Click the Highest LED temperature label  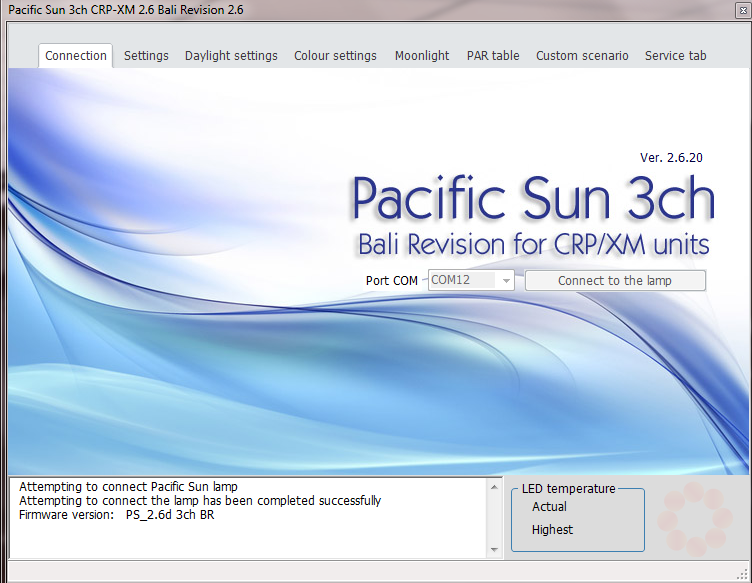pyautogui.click(x=552, y=530)
